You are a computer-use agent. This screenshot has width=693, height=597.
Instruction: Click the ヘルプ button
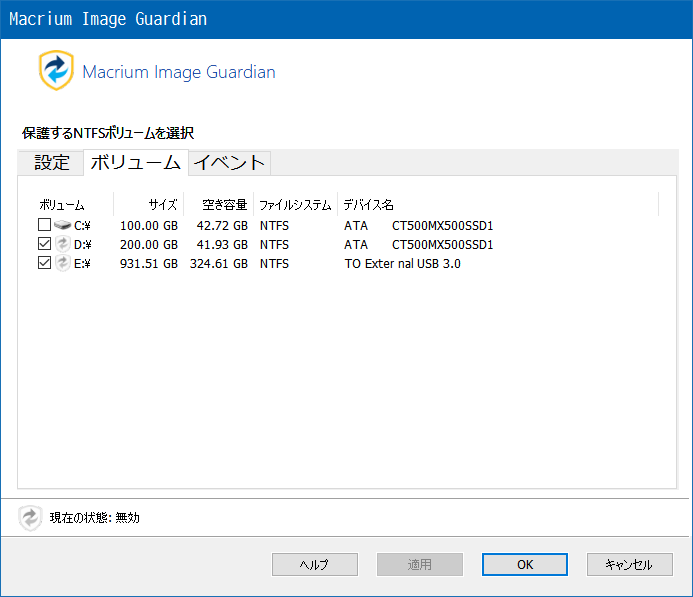315,564
